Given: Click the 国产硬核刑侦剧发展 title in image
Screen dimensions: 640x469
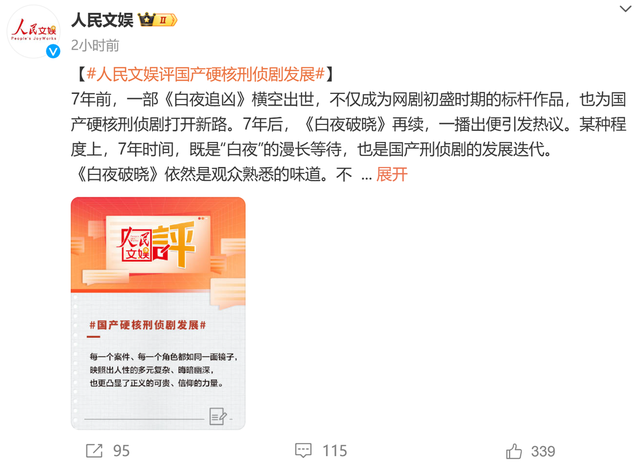Looking at the screenshot, I should [148, 325].
